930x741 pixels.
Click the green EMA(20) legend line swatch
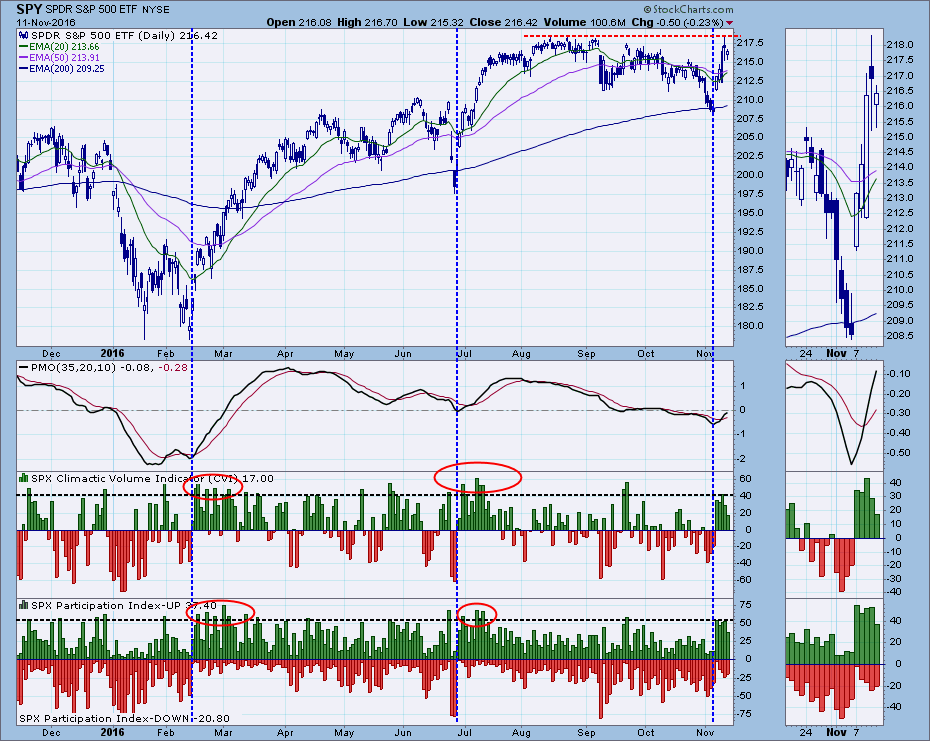click(x=24, y=46)
